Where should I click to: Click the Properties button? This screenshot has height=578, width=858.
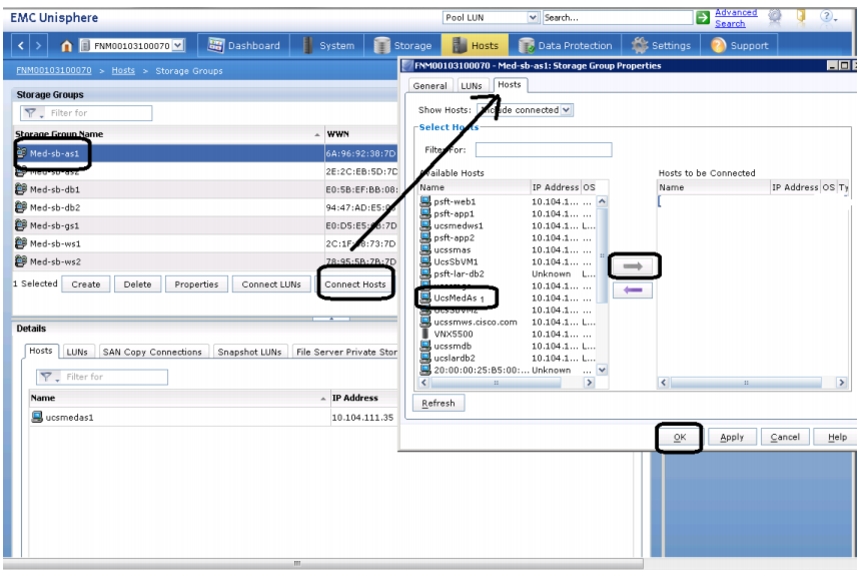pos(196,285)
